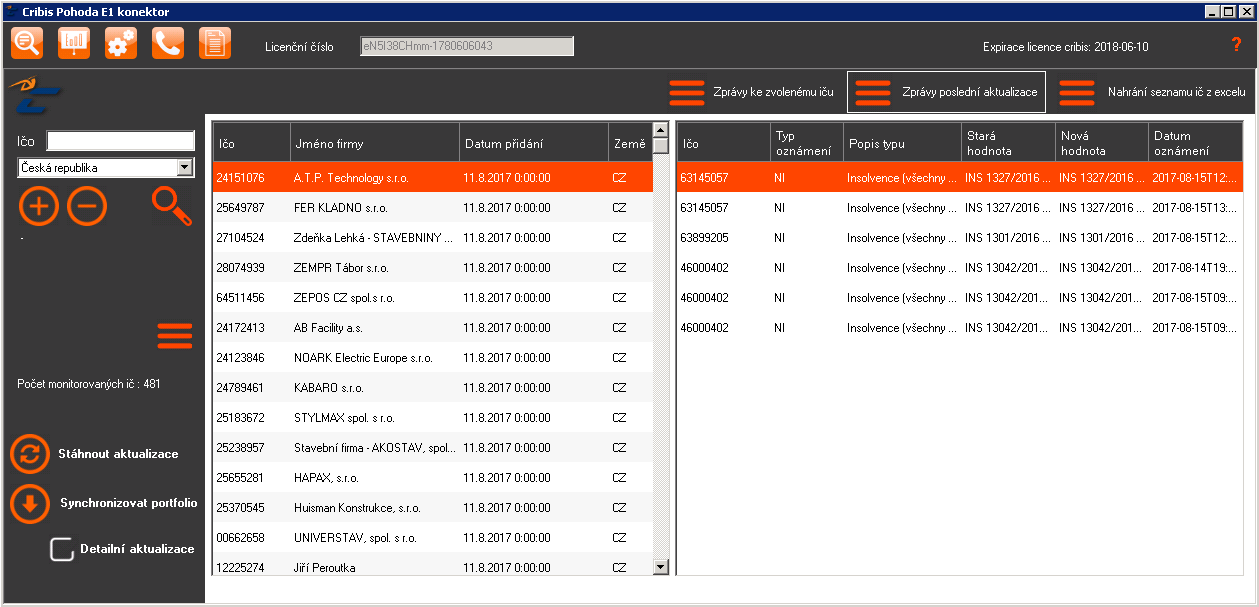Viewport: 1259px width, 607px height.
Task: Click into the Ičo input field
Action: coord(121,140)
